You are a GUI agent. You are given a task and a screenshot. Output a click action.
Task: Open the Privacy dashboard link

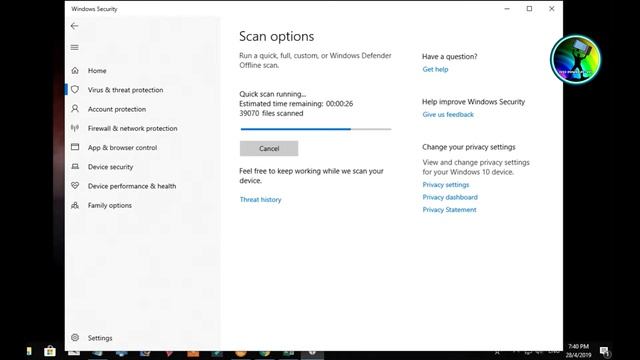click(x=450, y=197)
